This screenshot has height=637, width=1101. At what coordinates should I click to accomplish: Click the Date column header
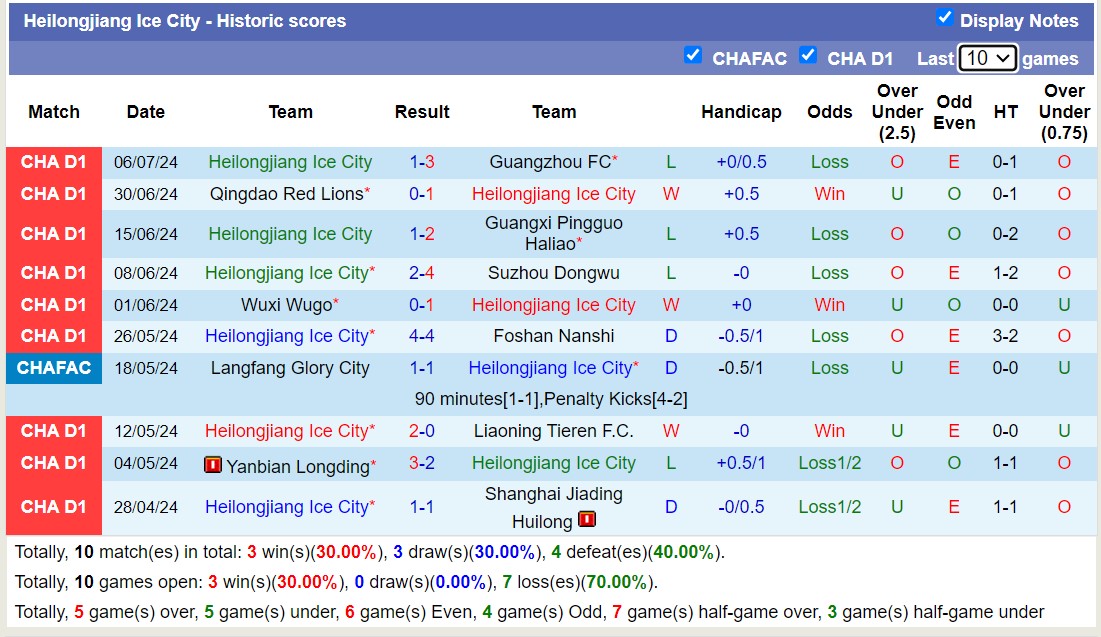tap(146, 112)
